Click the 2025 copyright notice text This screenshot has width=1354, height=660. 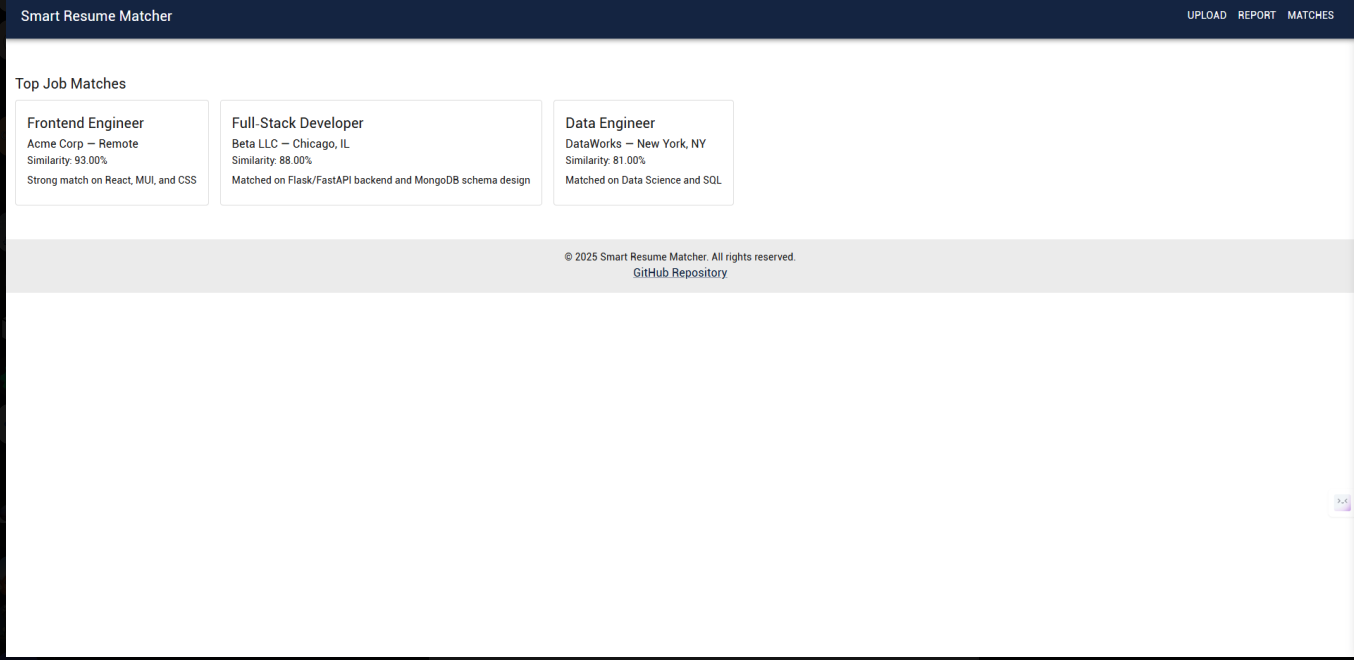pyautogui.click(x=679, y=256)
